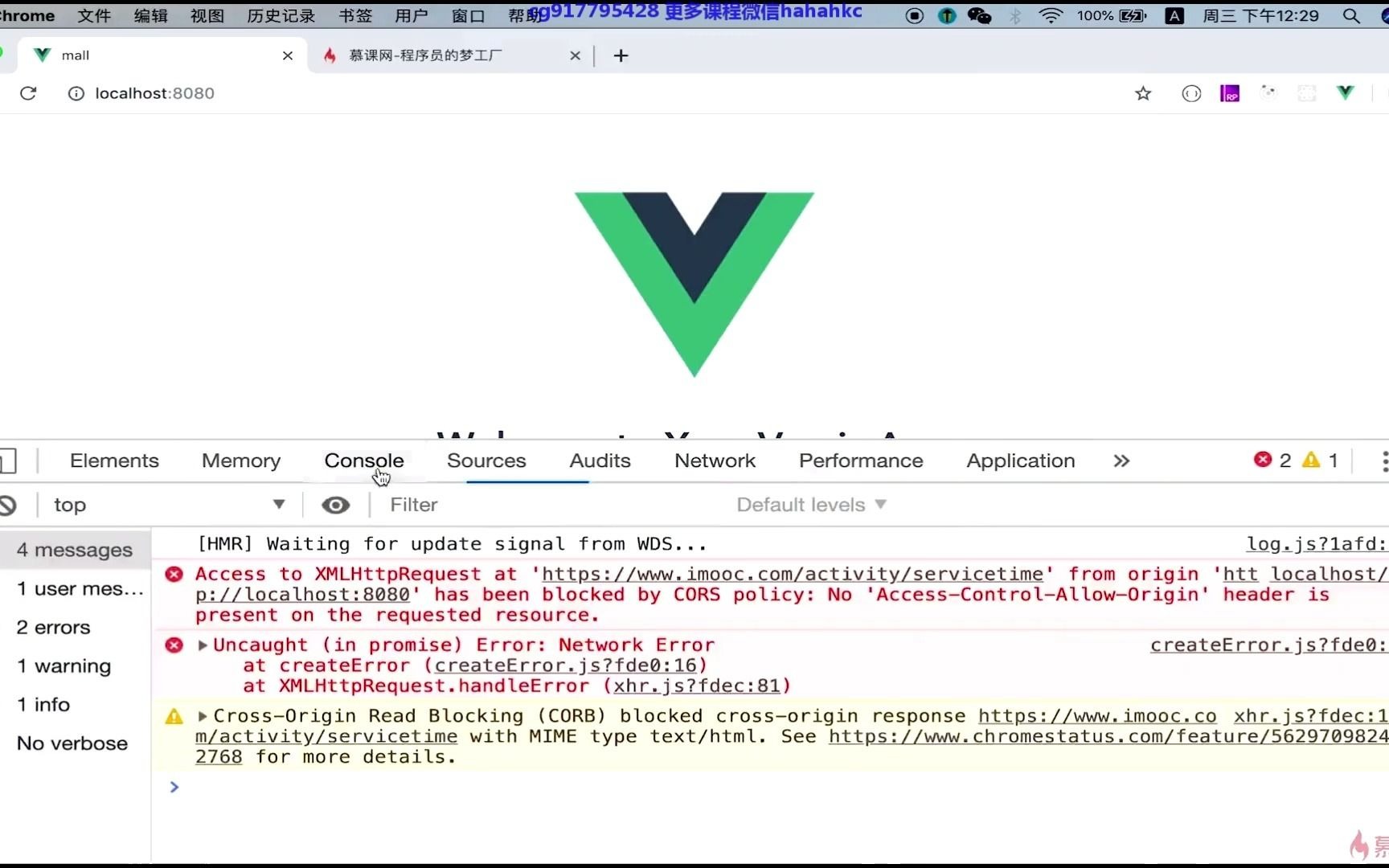The height and width of the screenshot is (868, 1389).
Task: Open the 编辑 menu
Action: 150,15
